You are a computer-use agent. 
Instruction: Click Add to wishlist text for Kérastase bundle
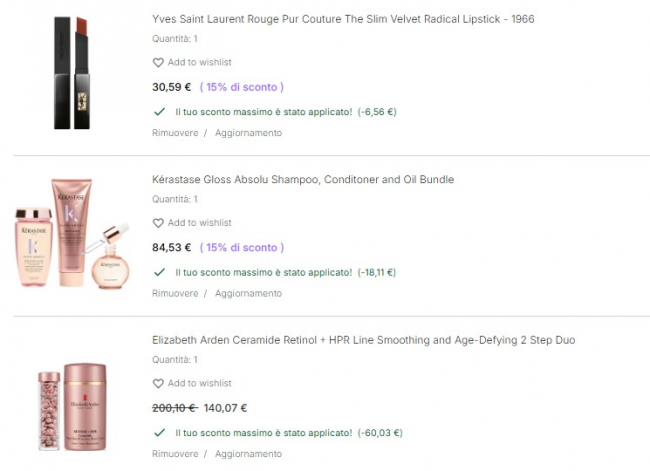coord(199,223)
